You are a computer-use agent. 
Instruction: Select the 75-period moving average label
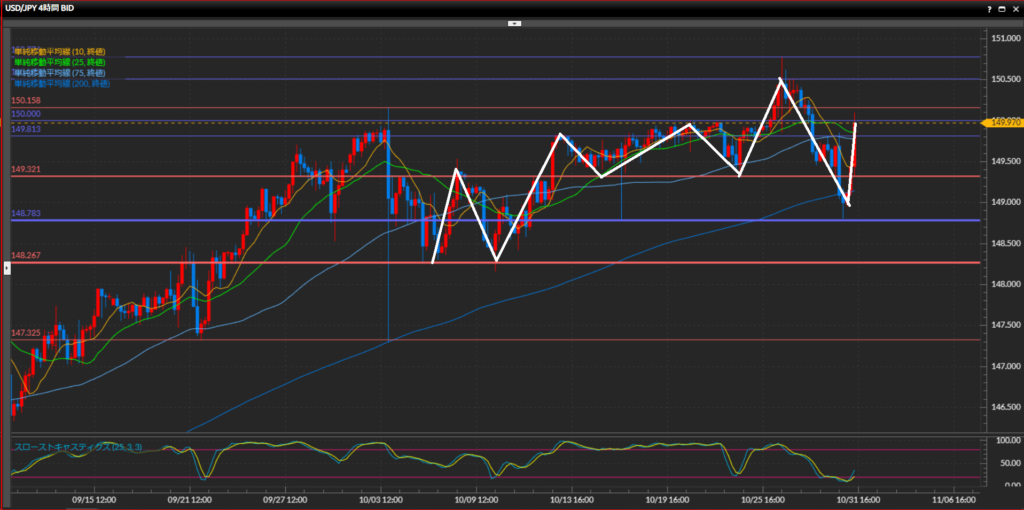59,73
